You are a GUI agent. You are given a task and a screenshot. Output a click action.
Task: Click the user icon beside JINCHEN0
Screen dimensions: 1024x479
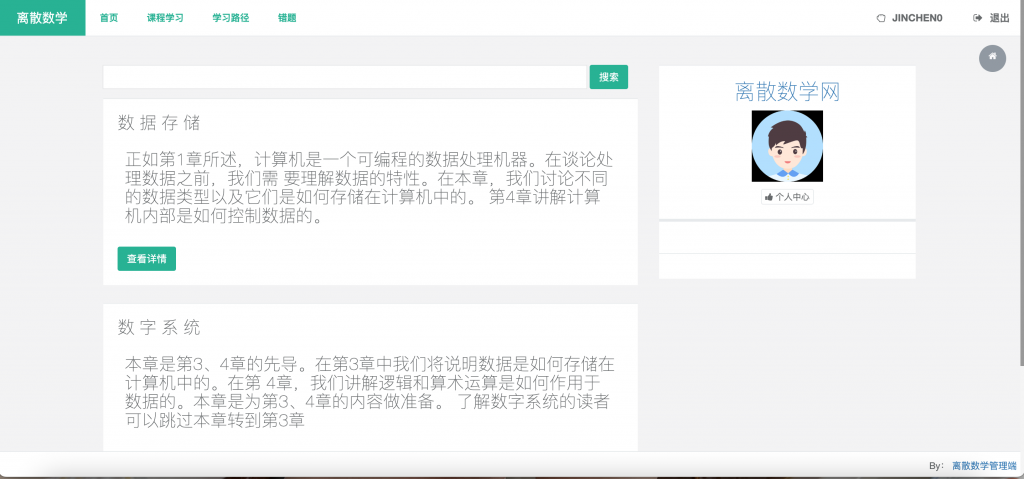pyautogui.click(x=880, y=18)
